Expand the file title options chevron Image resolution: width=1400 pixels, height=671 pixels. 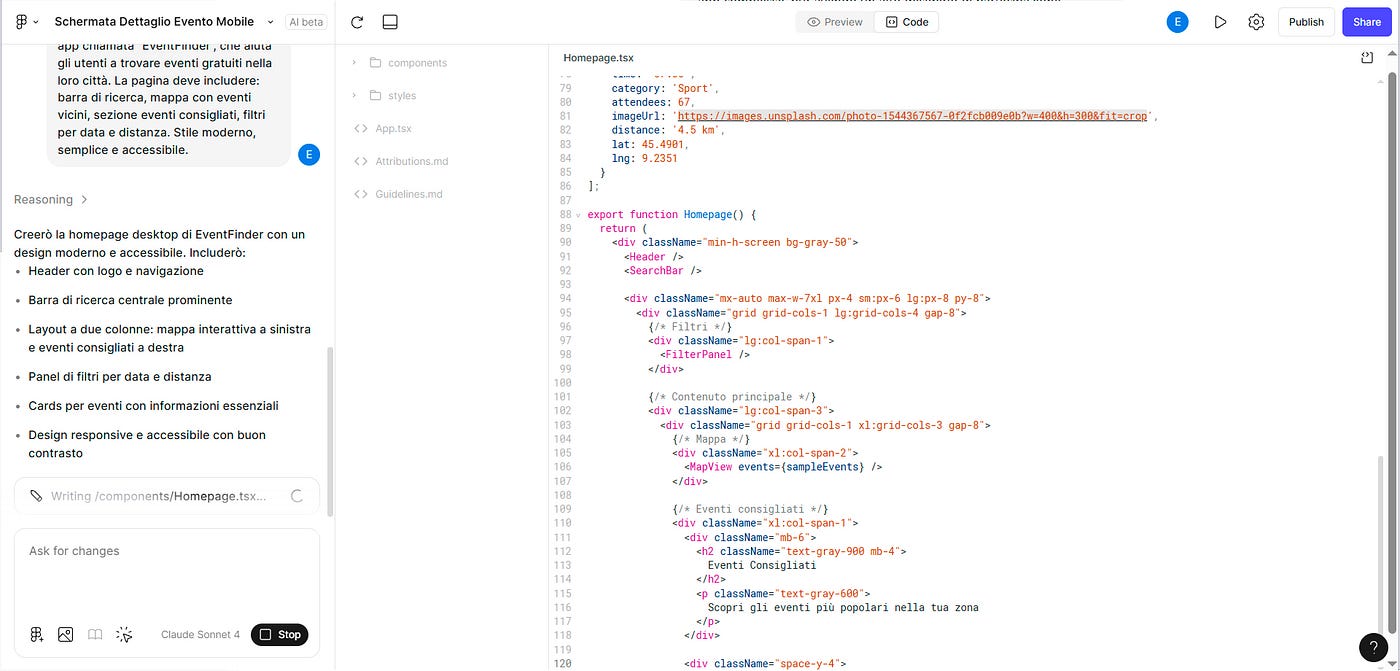coord(271,22)
